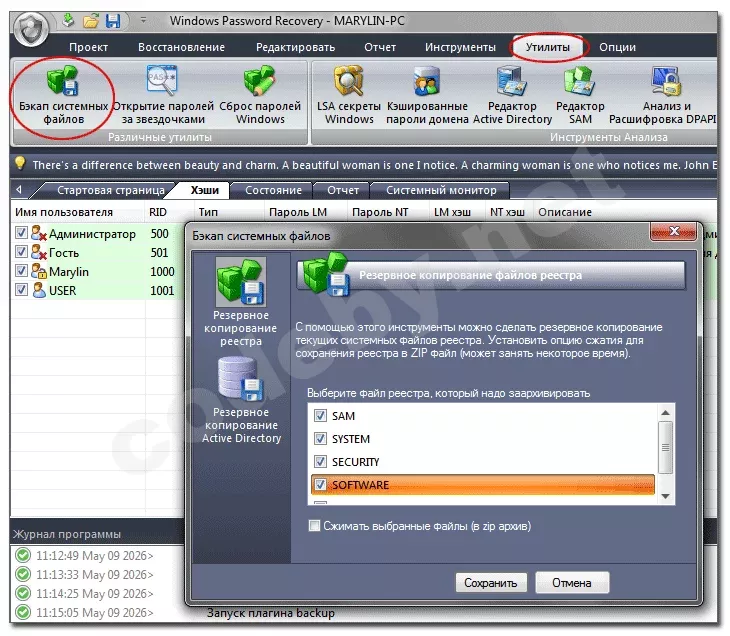Click the Отмена button

pyautogui.click(x=572, y=582)
